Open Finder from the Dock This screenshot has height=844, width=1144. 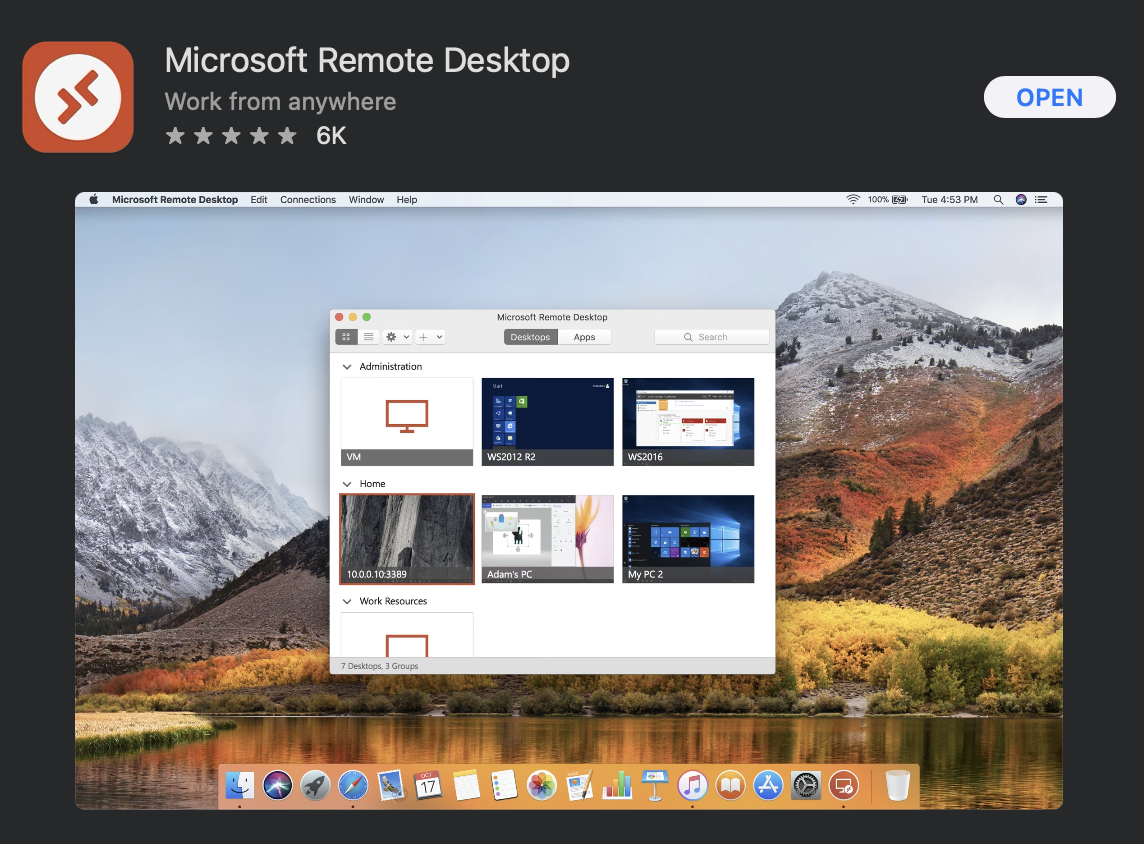click(239, 786)
